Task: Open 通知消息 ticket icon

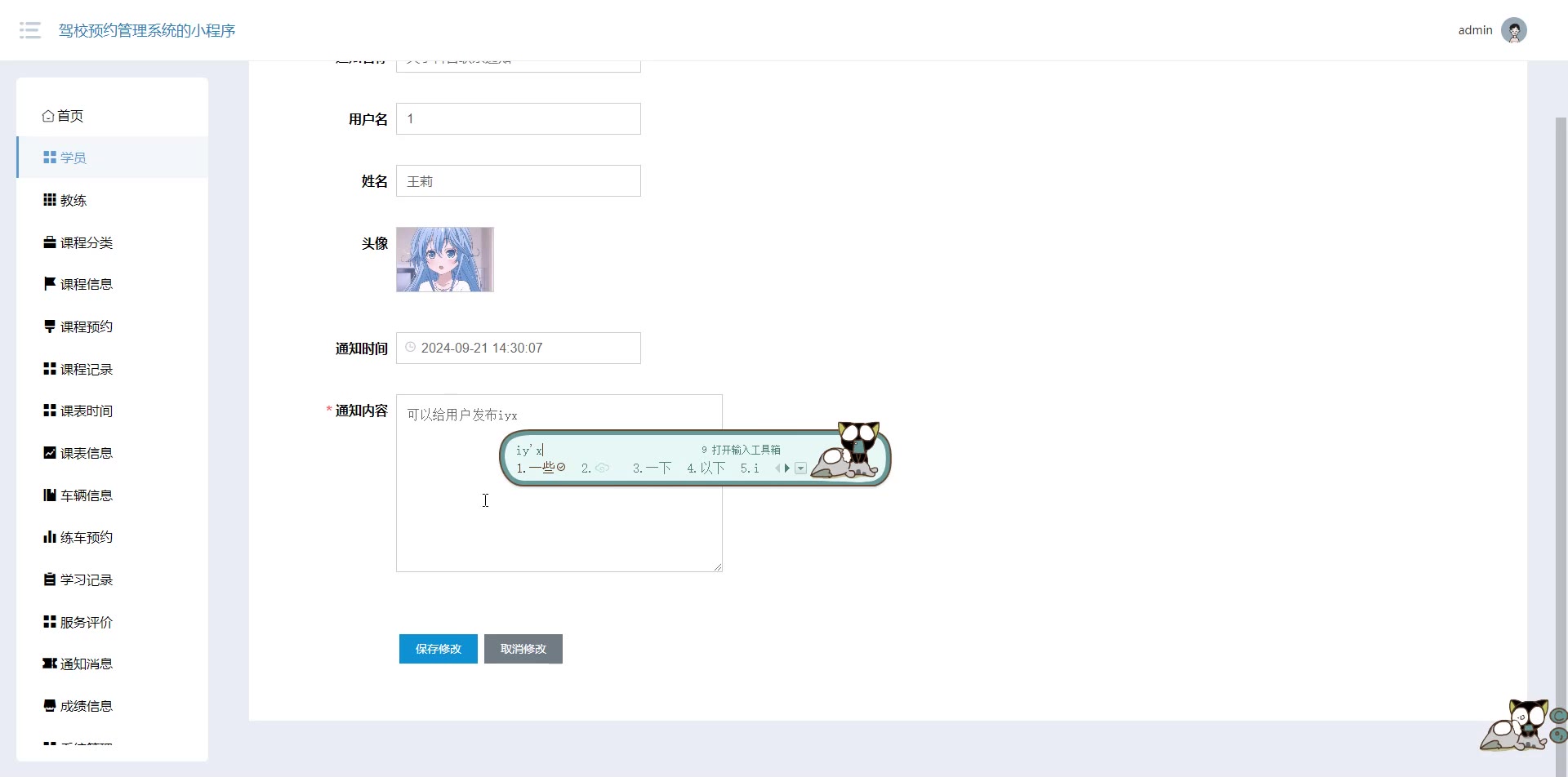Action: coord(50,664)
